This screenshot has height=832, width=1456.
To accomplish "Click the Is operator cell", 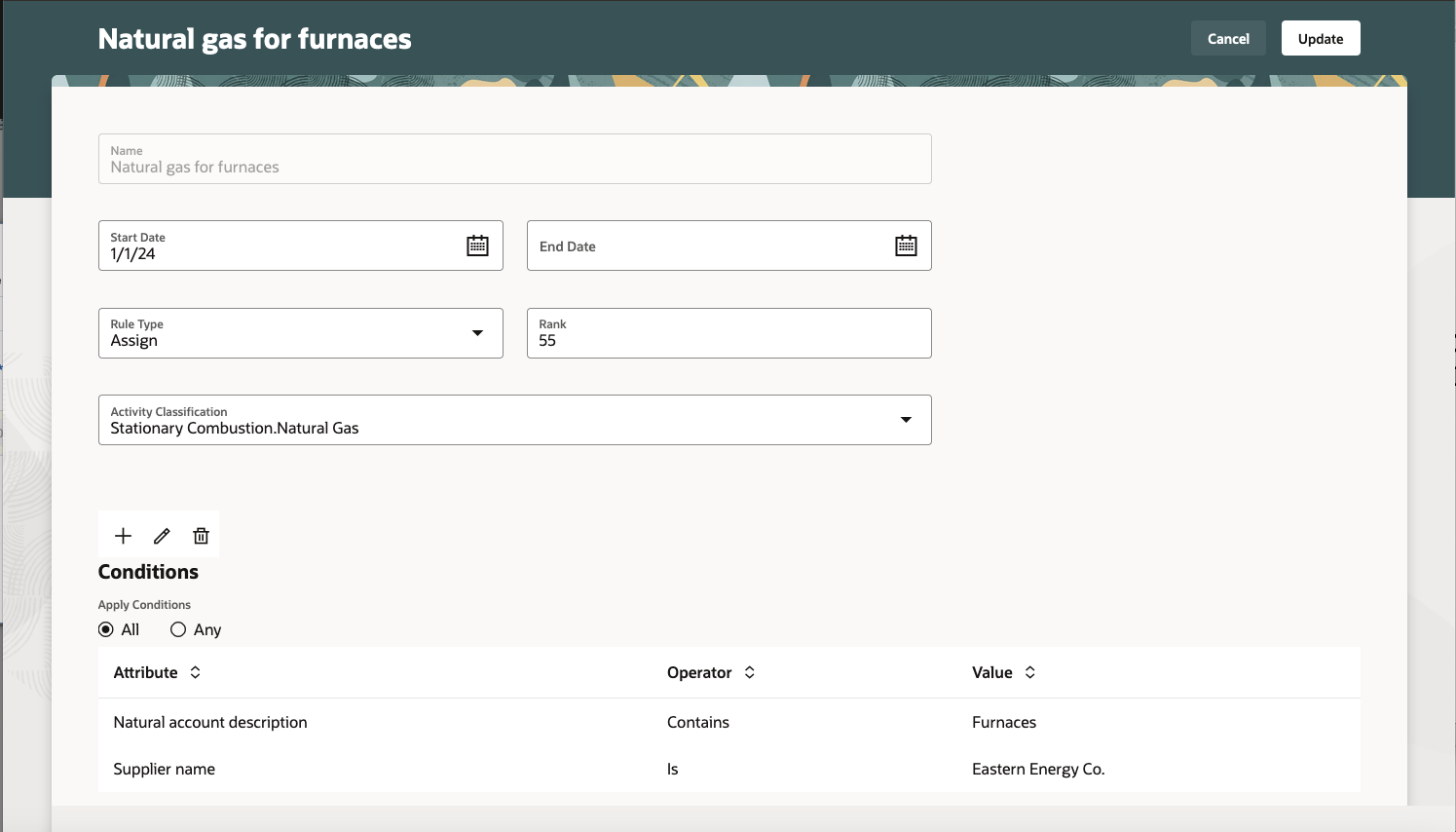I will click(x=673, y=769).
